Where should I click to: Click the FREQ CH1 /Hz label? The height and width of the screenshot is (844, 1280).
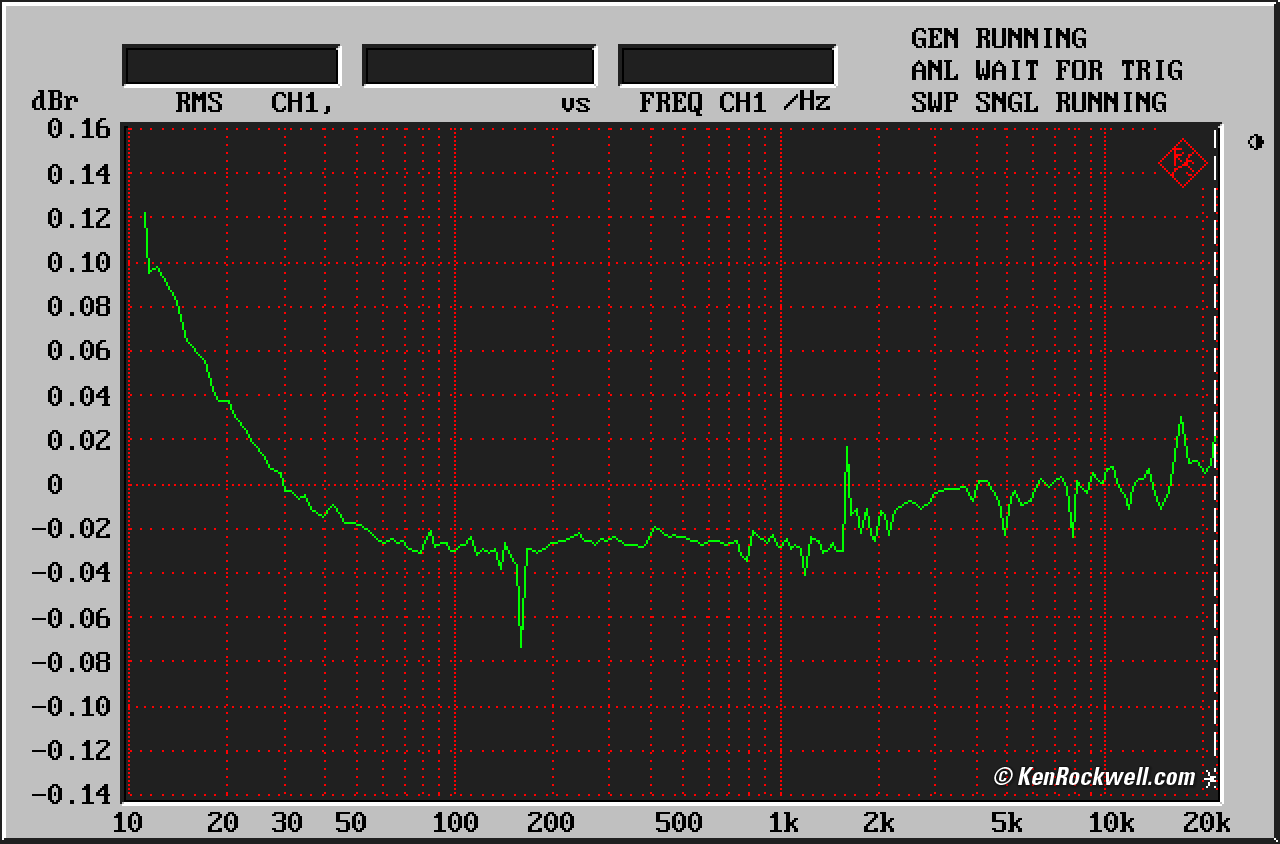coord(735,103)
